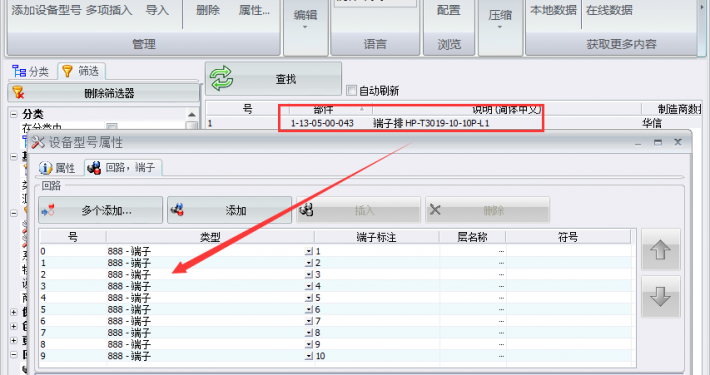The width and height of the screenshot is (710, 375).
Task: Switch to the 属性 tab in the dialog
Action: point(58,168)
